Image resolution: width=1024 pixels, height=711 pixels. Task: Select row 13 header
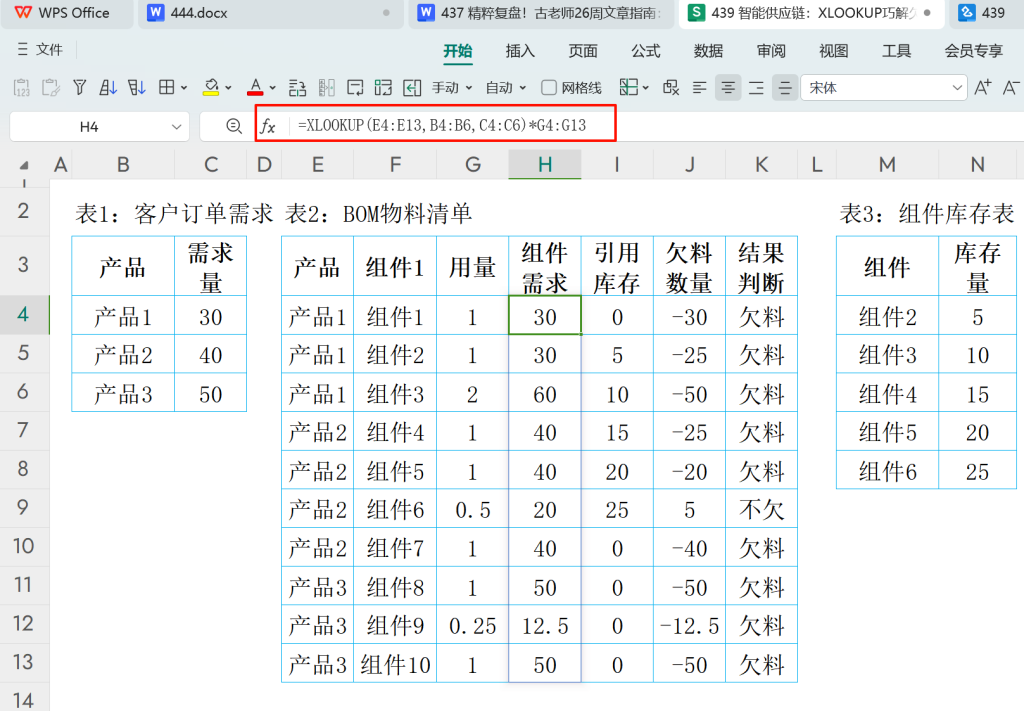pyautogui.click(x=24, y=662)
